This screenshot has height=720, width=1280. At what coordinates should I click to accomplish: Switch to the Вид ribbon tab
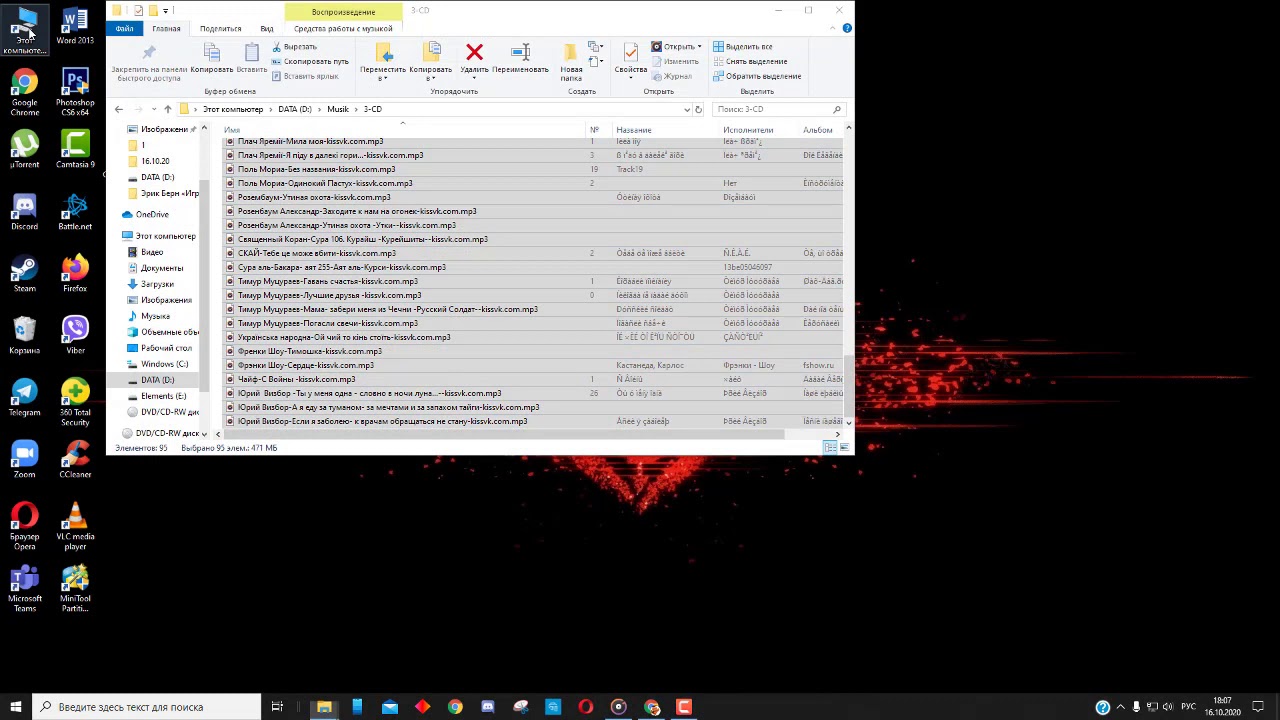point(267,29)
